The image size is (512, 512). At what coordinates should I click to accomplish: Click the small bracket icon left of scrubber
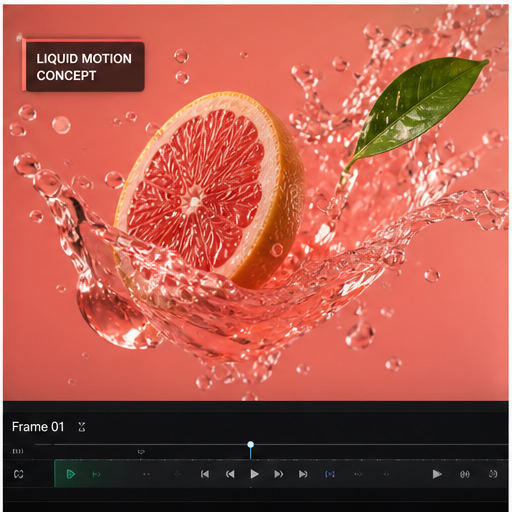pyautogui.click(x=18, y=451)
